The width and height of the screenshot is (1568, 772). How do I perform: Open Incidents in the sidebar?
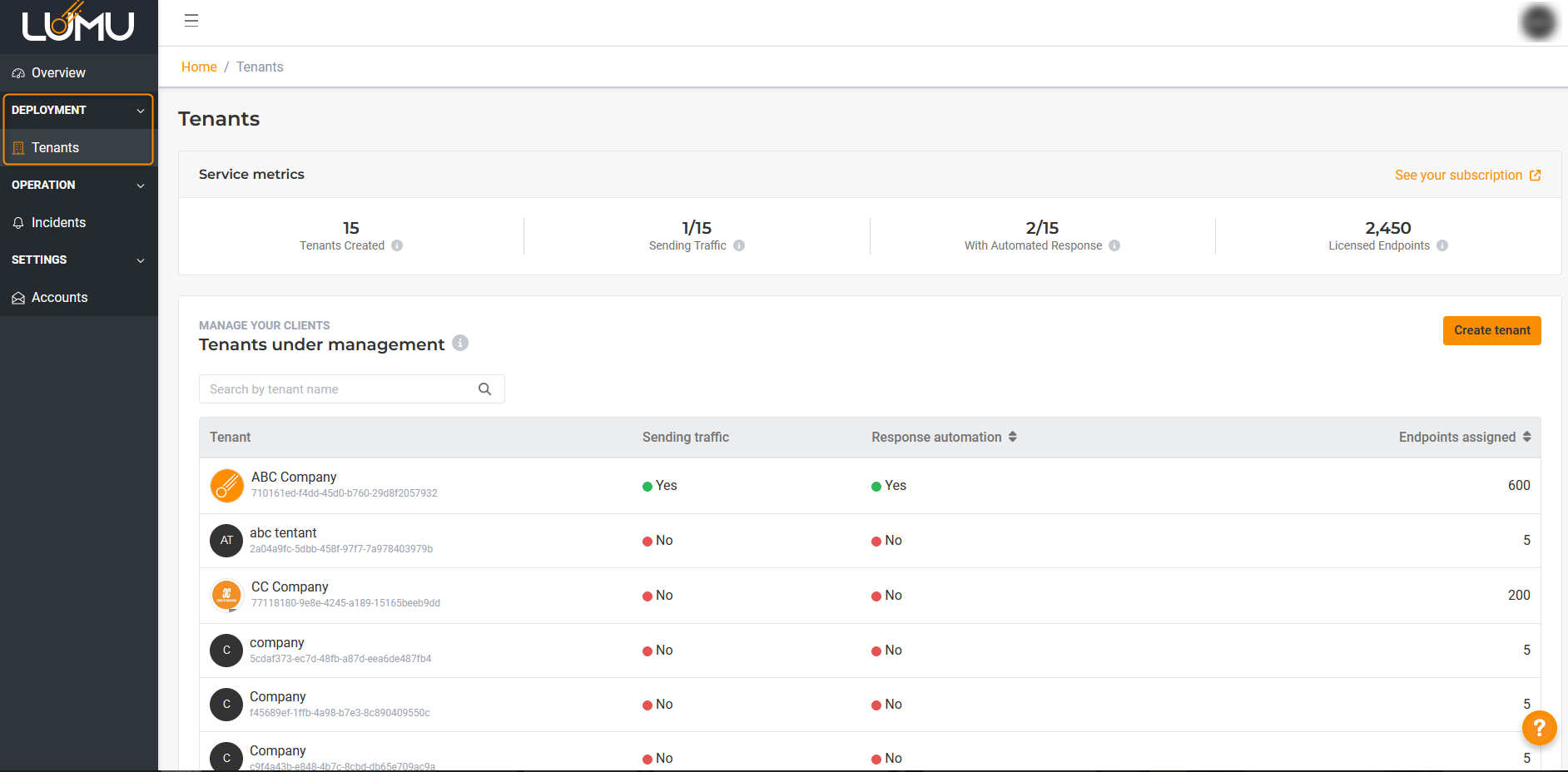[58, 222]
